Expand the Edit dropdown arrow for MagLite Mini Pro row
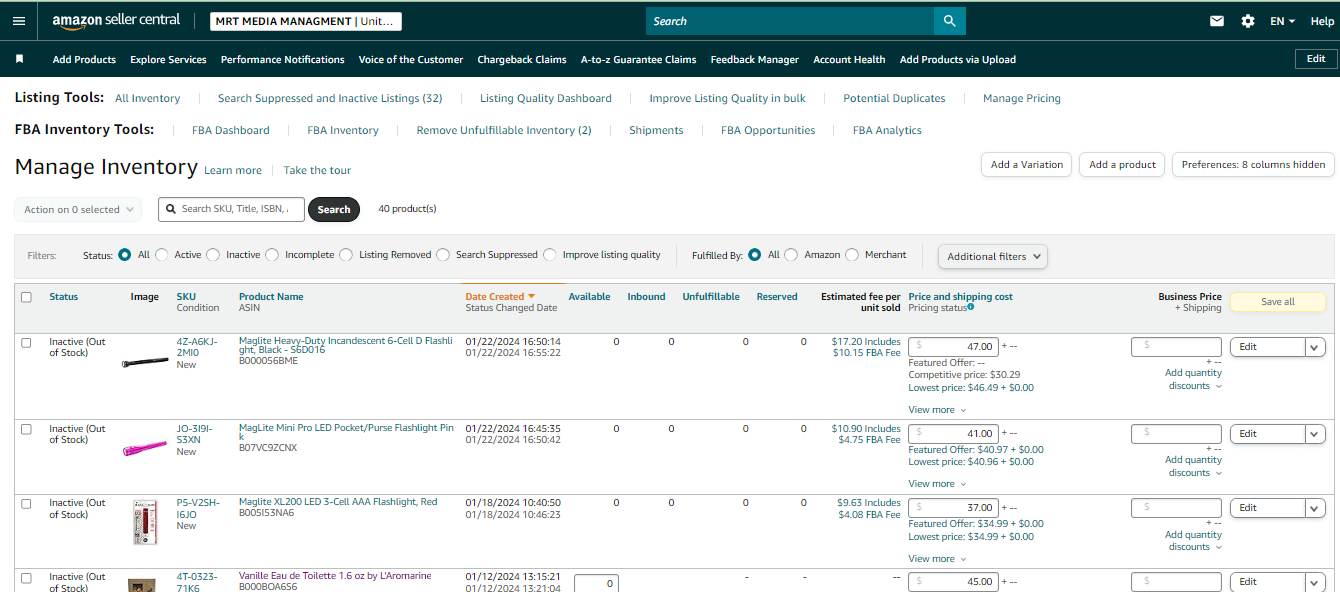 click(1315, 434)
